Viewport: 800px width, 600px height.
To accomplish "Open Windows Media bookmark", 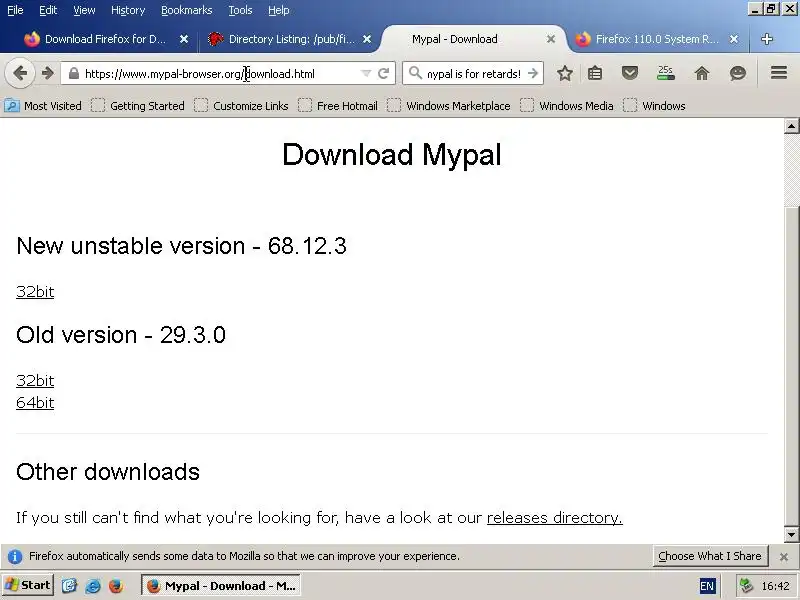I will pyautogui.click(x=567, y=106).
